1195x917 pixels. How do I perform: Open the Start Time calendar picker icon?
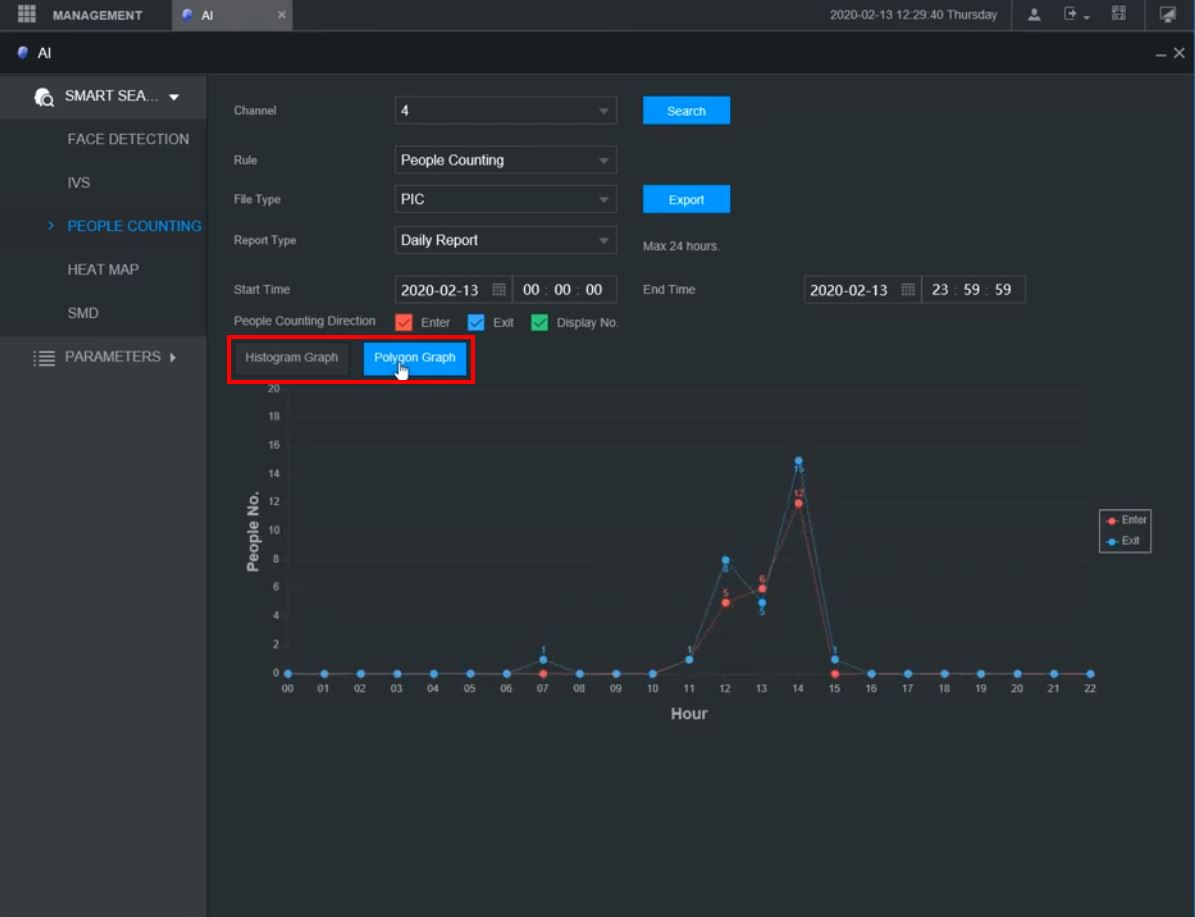(499, 290)
